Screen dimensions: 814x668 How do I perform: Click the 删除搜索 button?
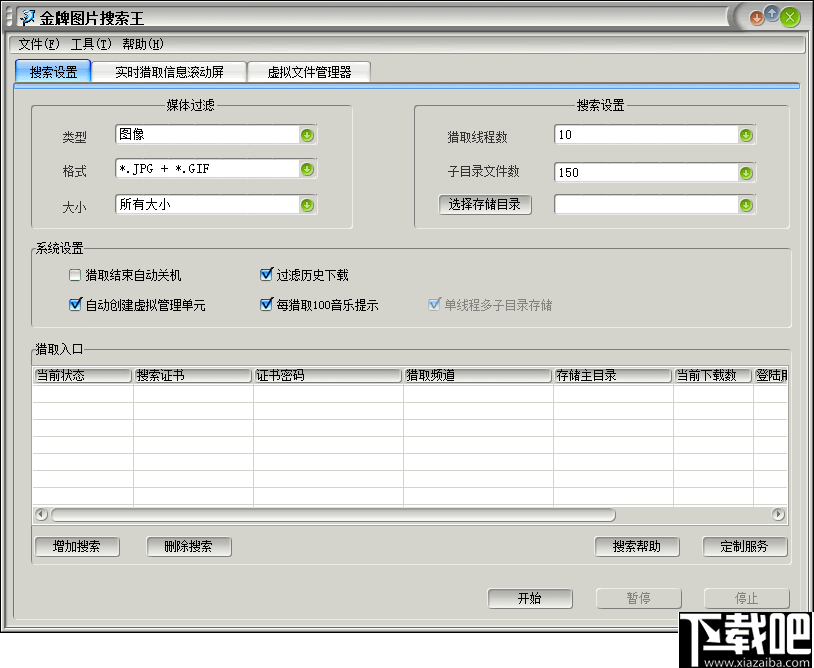coord(188,547)
